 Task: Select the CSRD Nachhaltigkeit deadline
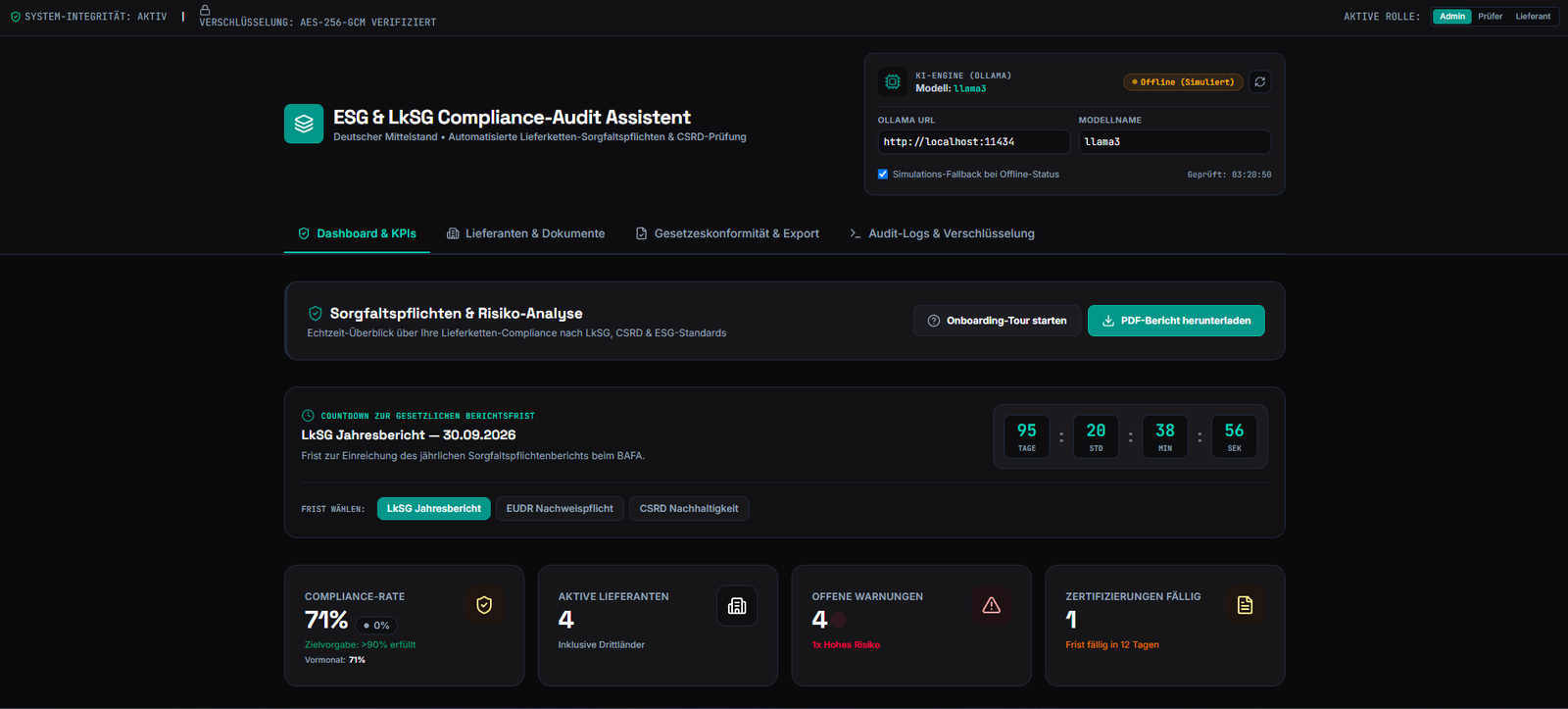[689, 508]
